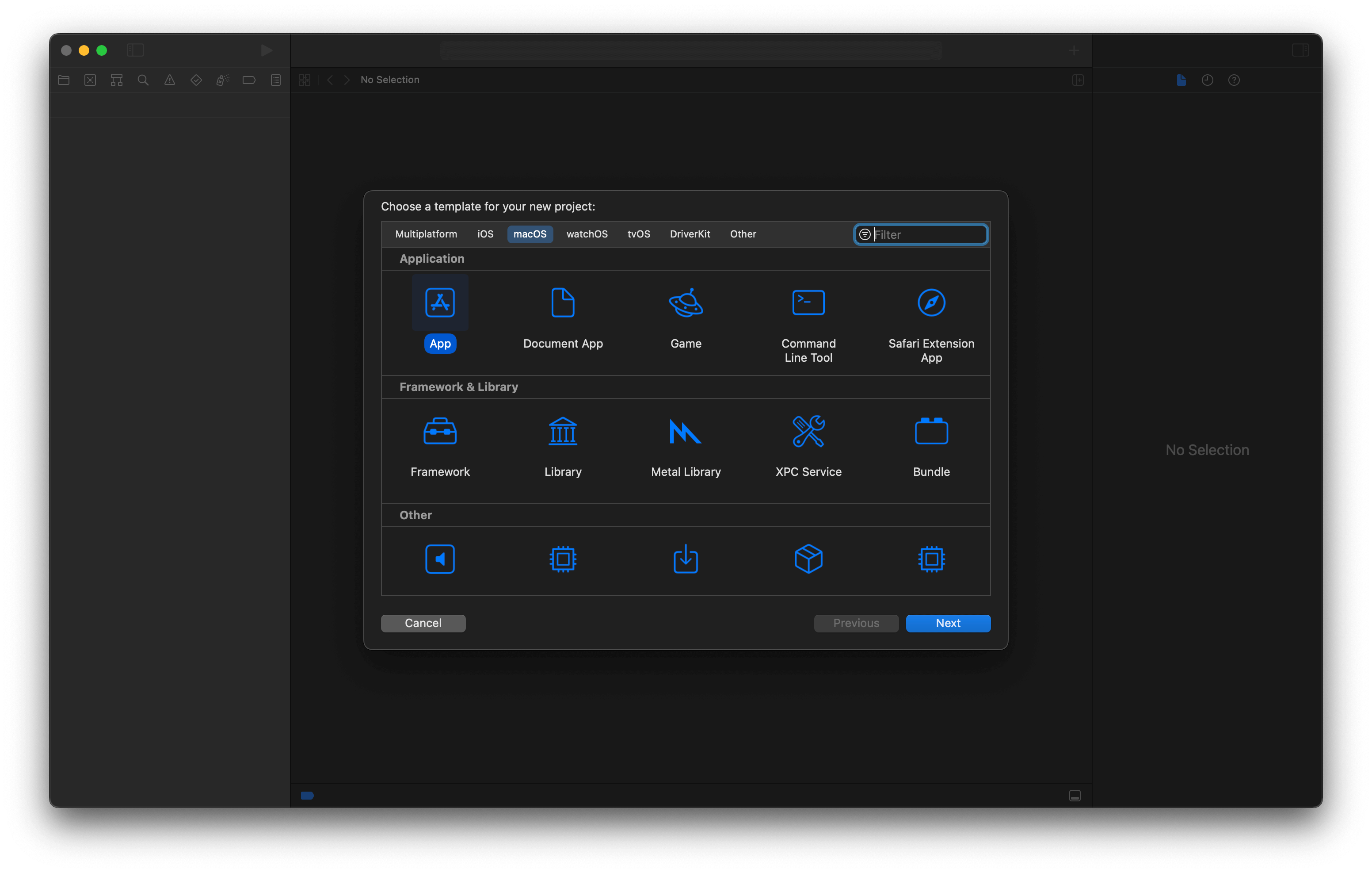Click the Next button

(x=948, y=623)
